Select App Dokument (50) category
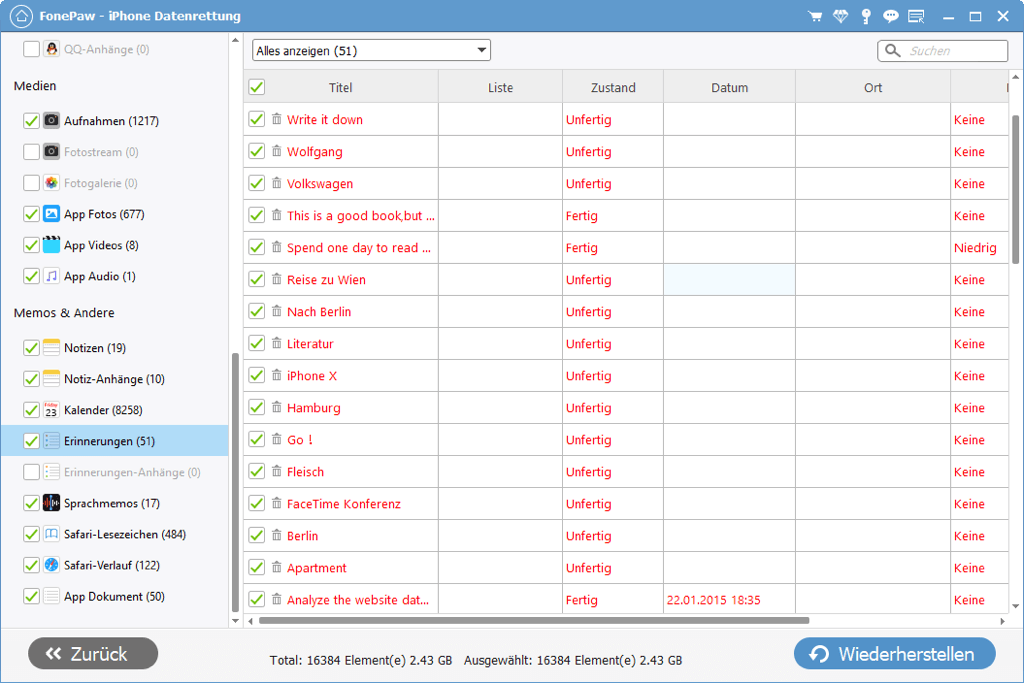Screen dimensions: 1024x683 click(x=114, y=596)
